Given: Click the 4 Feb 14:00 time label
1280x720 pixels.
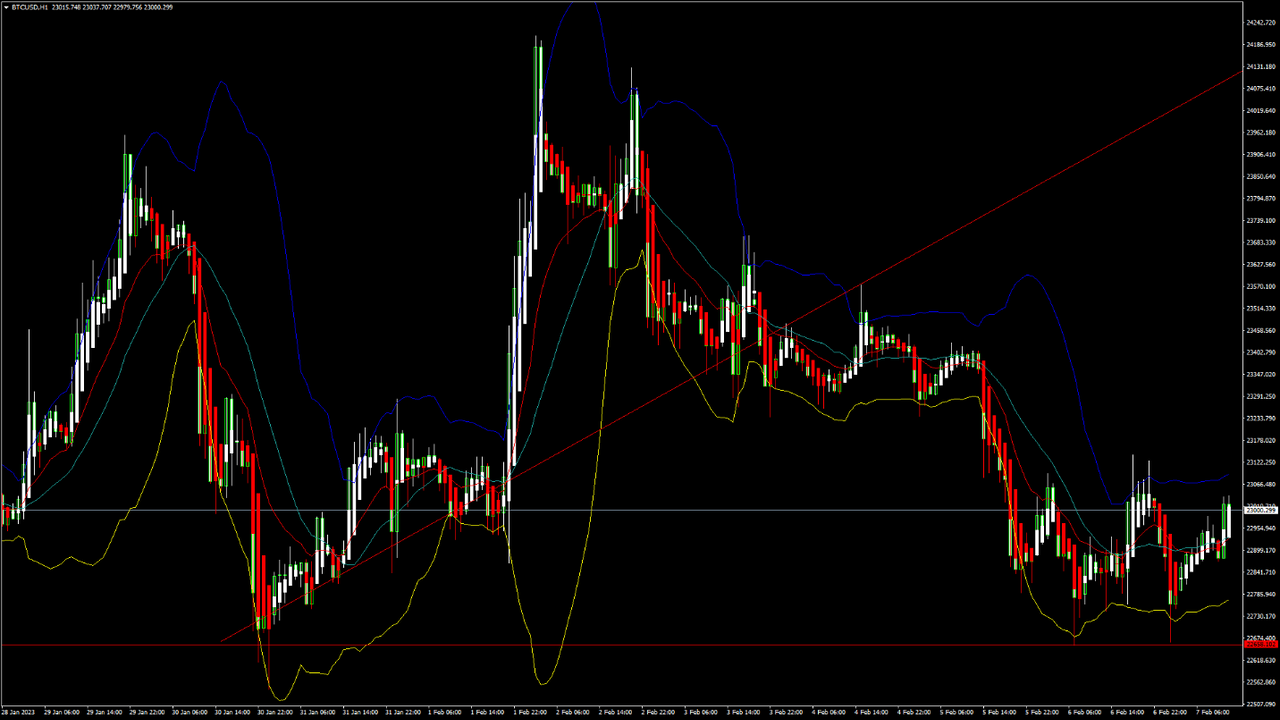Looking at the screenshot, I should coord(872,713).
